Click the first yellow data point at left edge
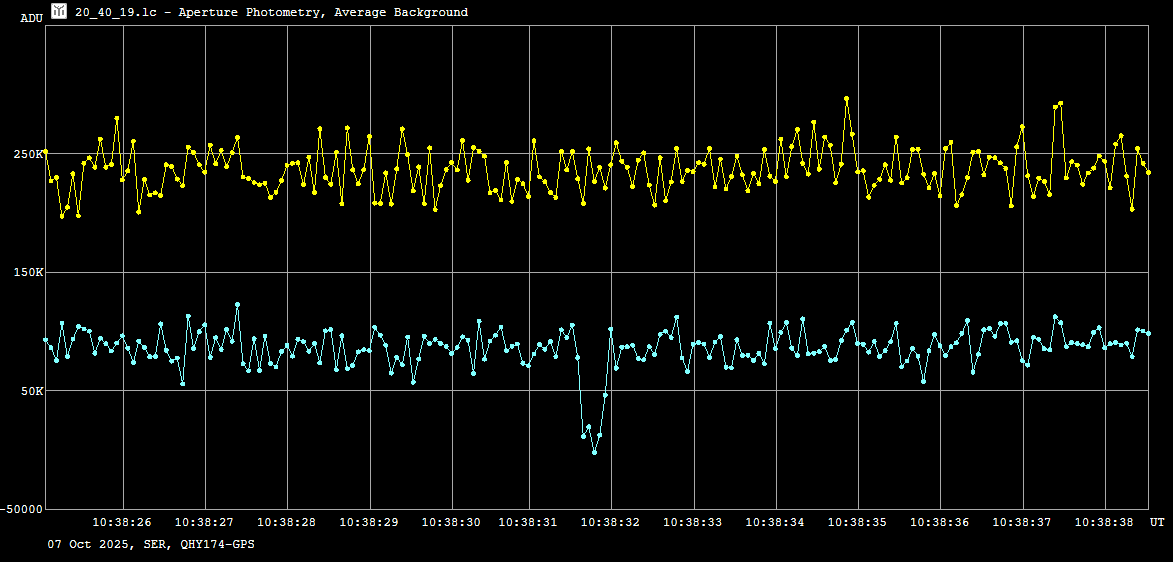 pos(46,151)
